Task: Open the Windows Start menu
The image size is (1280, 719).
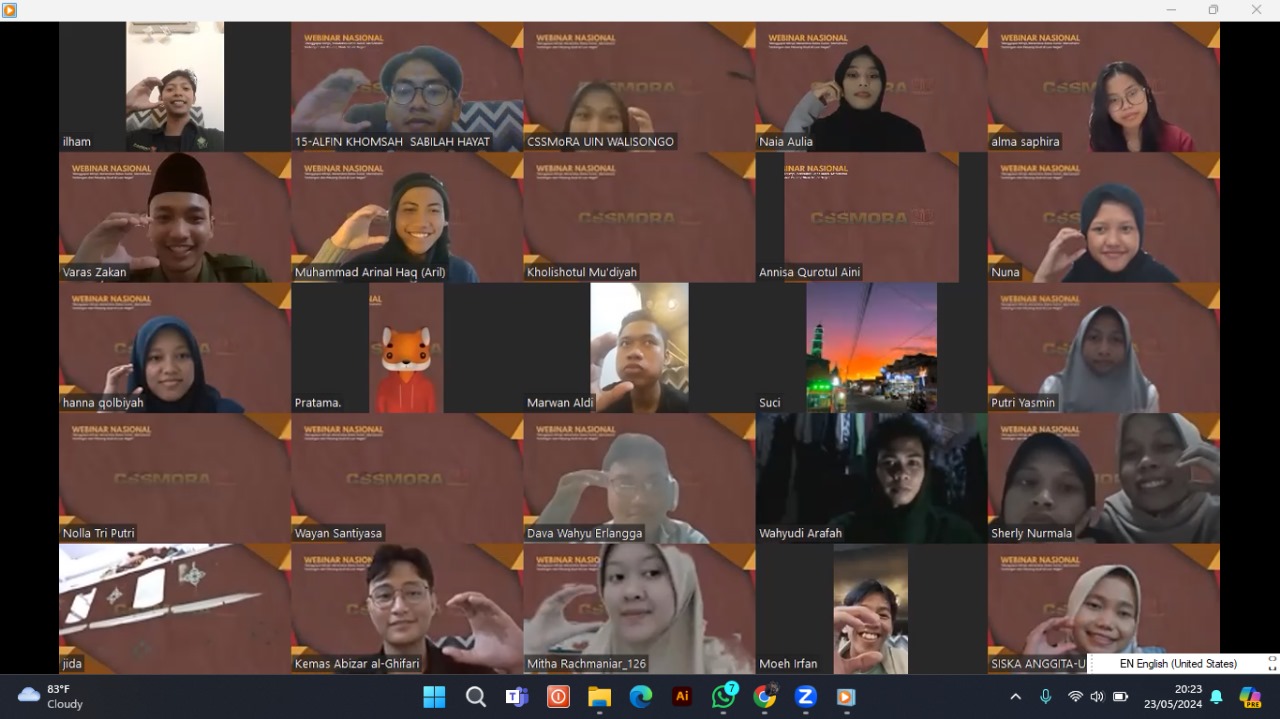Action: tap(434, 697)
